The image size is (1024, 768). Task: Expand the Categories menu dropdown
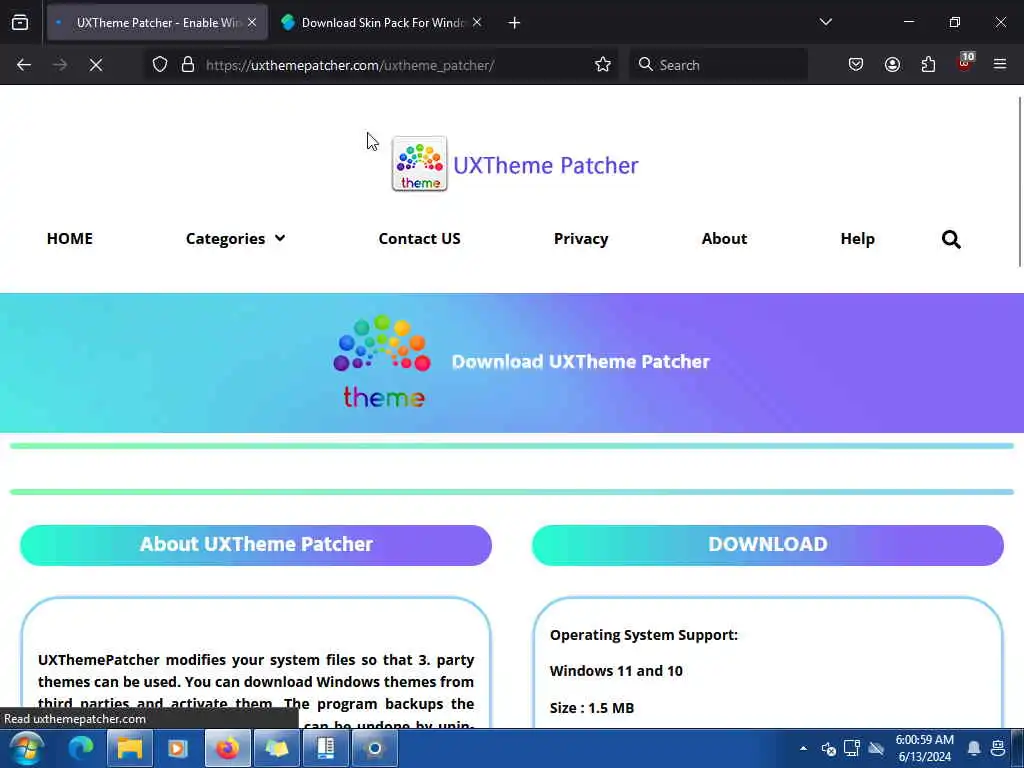point(235,239)
